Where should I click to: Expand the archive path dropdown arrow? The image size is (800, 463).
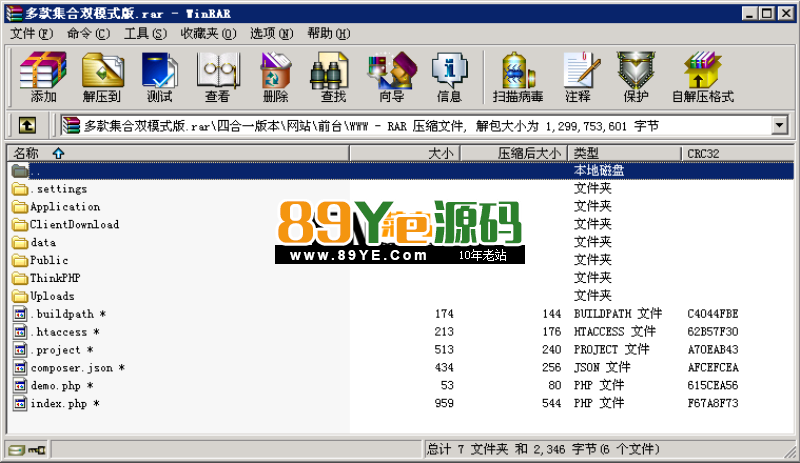point(779,126)
